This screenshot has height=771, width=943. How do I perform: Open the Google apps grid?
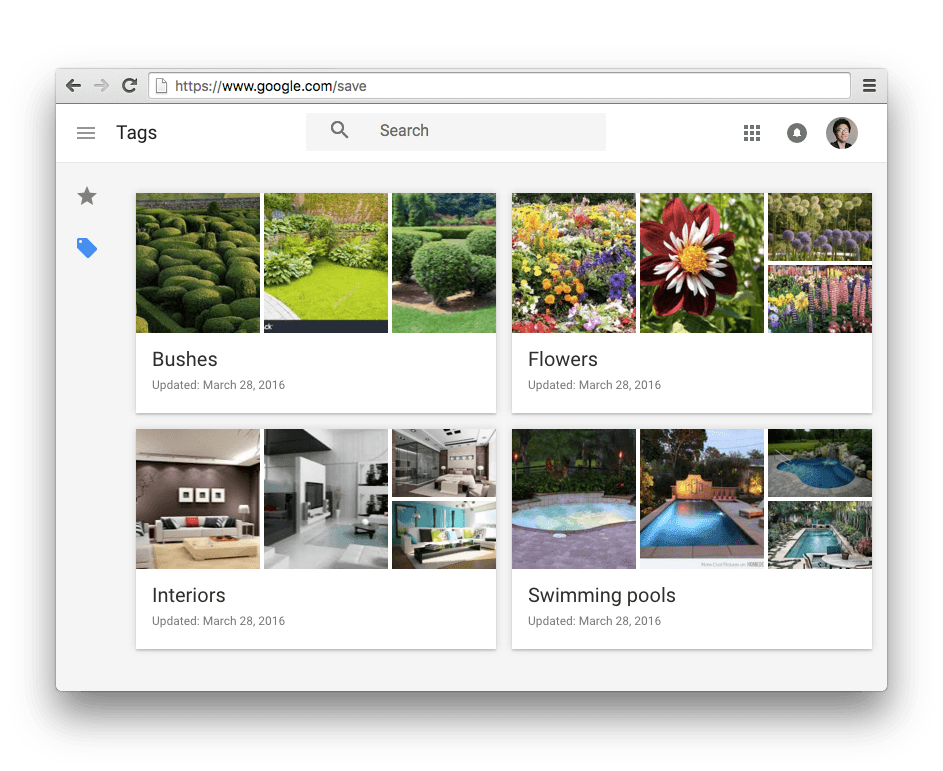point(752,133)
